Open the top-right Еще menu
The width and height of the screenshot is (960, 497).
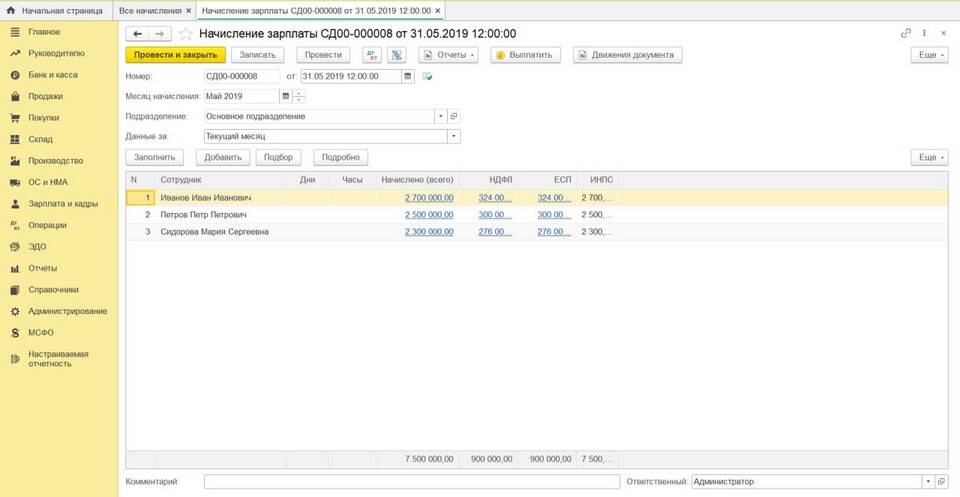[x=929, y=55]
